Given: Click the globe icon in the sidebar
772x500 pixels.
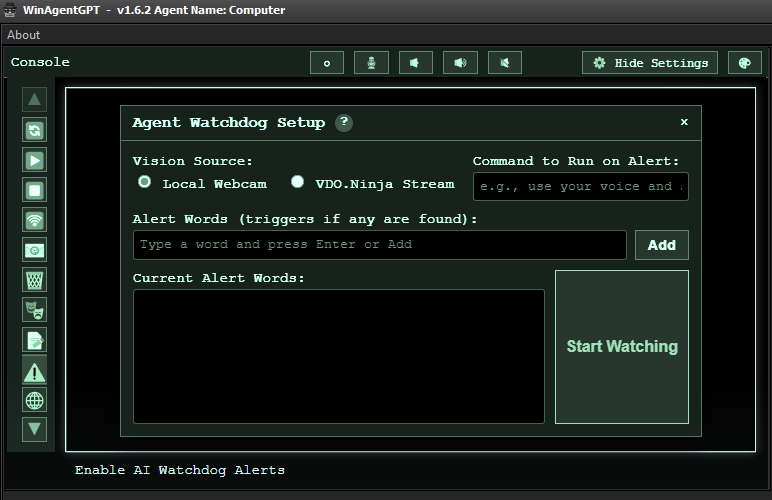Looking at the screenshot, I should 34,400.
